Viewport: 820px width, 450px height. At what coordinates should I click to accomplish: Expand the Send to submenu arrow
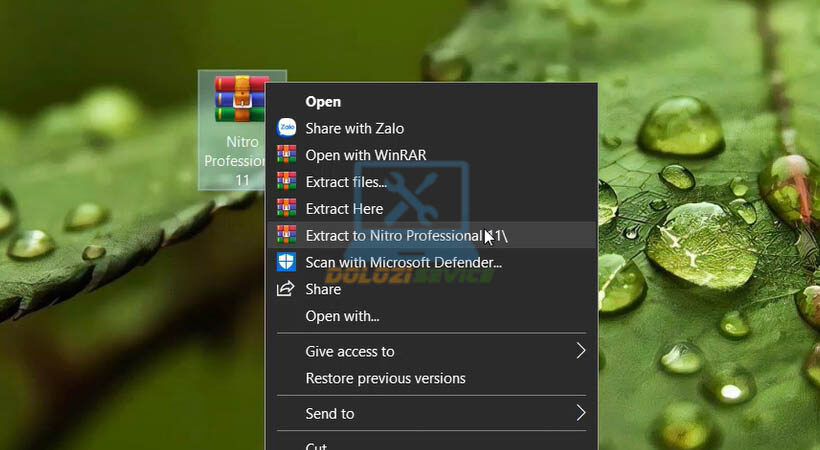click(x=580, y=413)
